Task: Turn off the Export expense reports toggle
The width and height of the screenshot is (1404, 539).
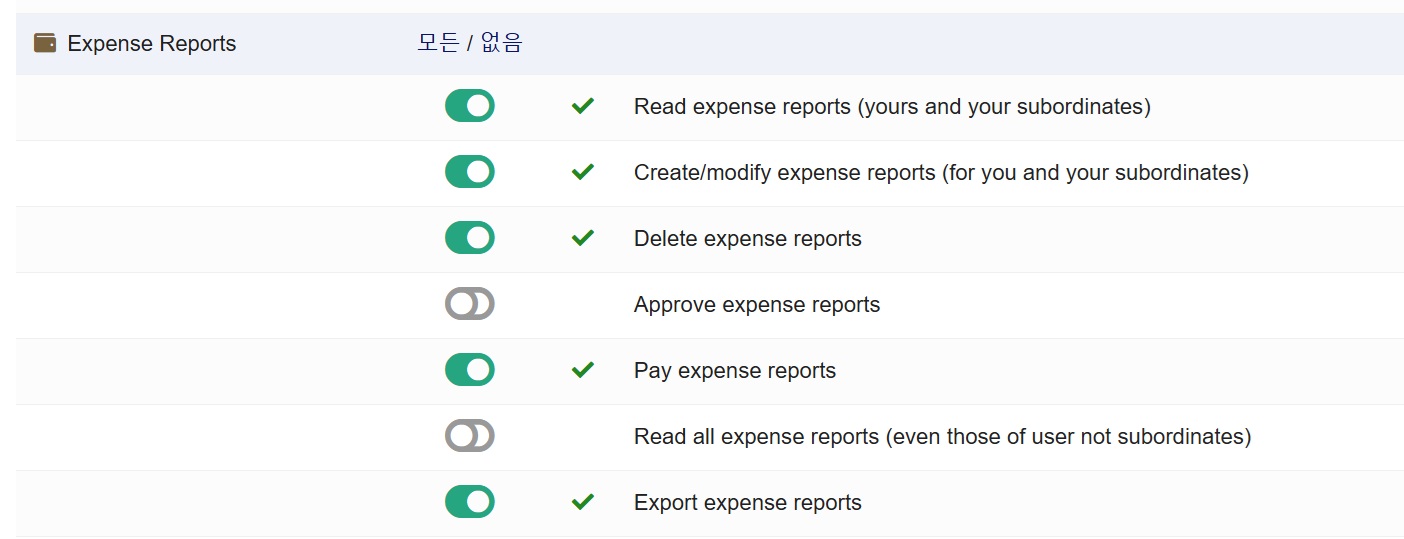Action: tap(469, 502)
